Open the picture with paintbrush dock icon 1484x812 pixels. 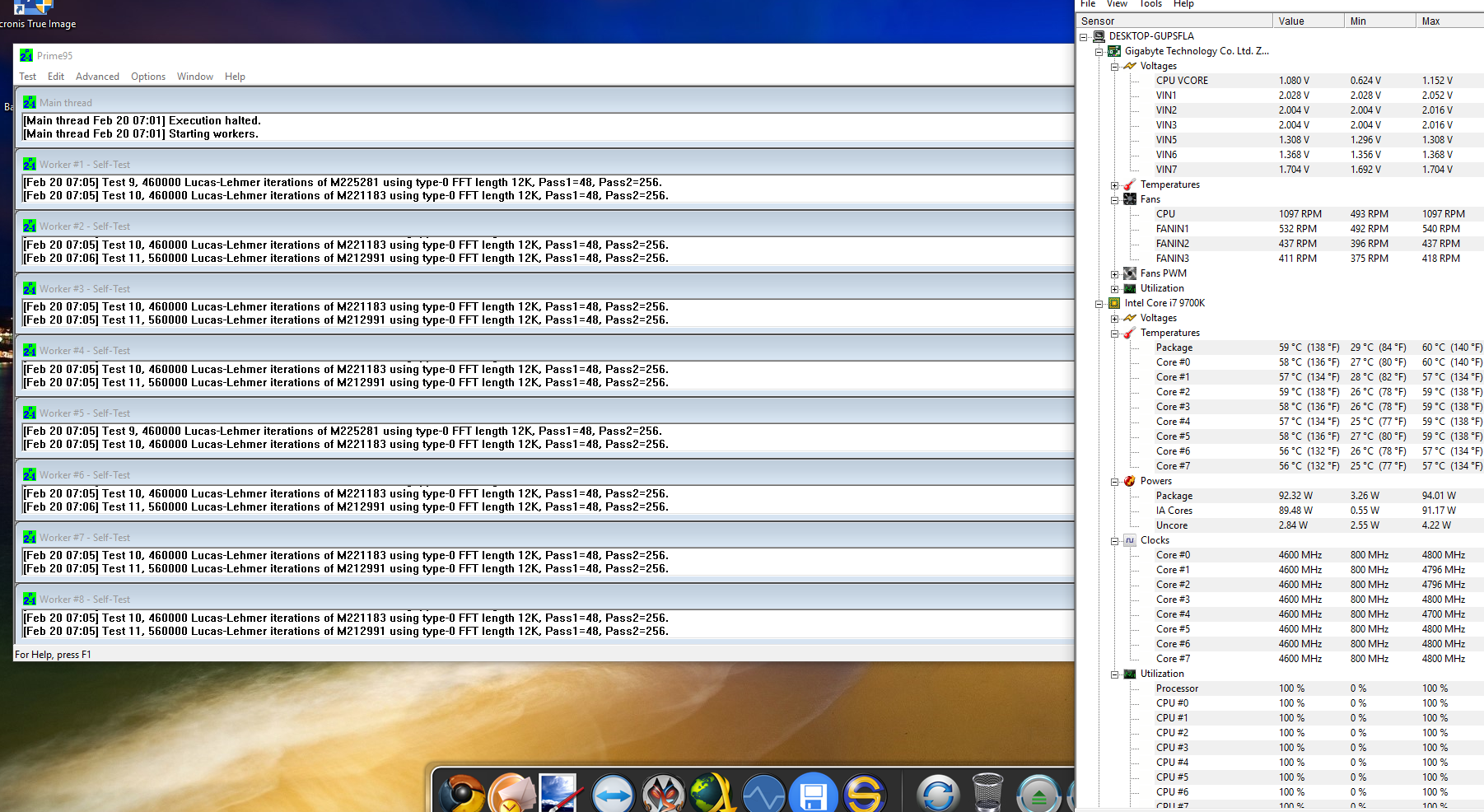pyautogui.click(x=561, y=795)
